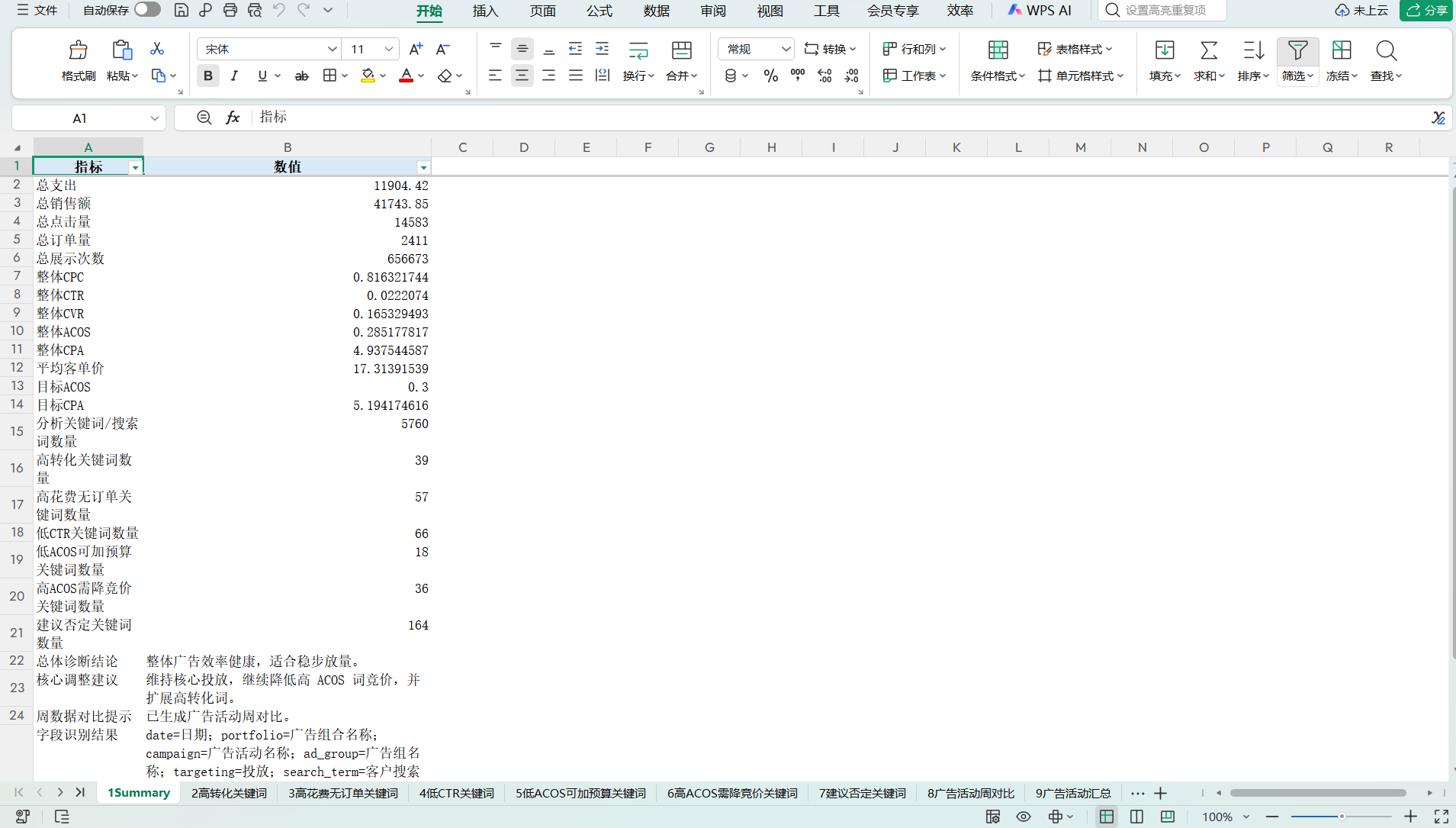The height and width of the screenshot is (828, 1456).
Task: Click the Cut scissors icon
Action: [157, 49]
